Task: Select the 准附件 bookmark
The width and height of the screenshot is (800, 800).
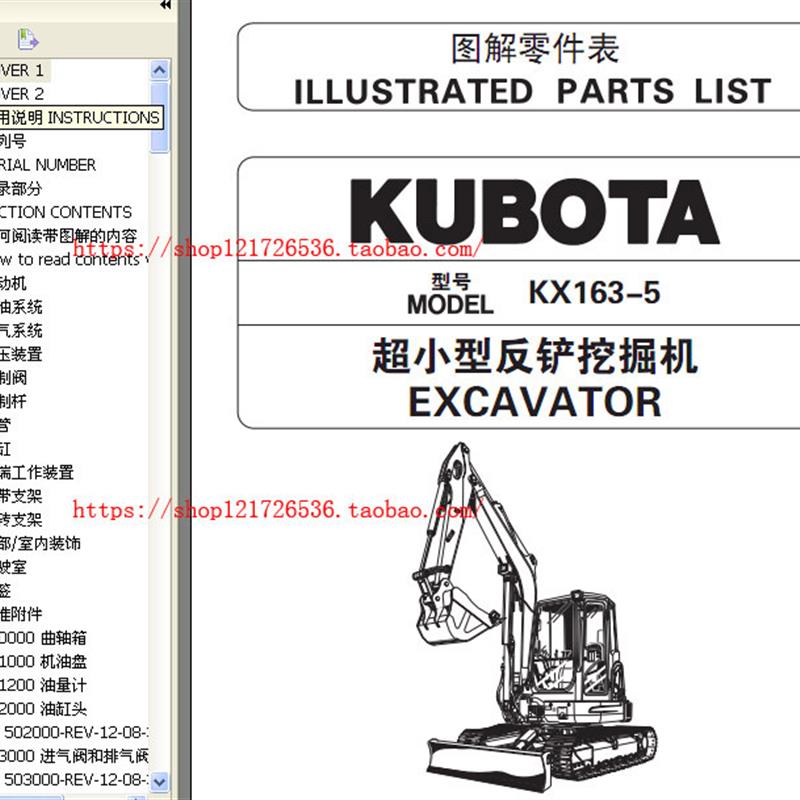Action: click(21, 614)
